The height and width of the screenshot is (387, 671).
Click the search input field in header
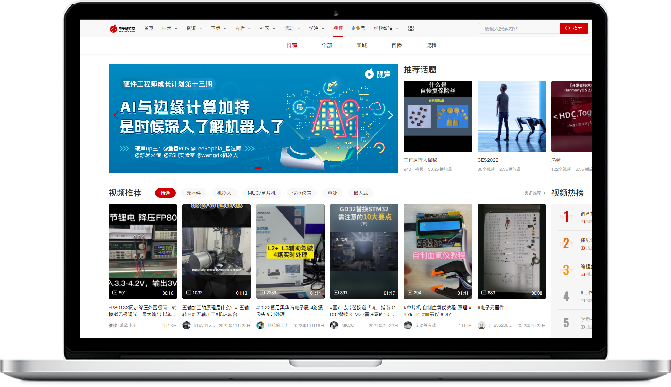click(x=520, y=29)
